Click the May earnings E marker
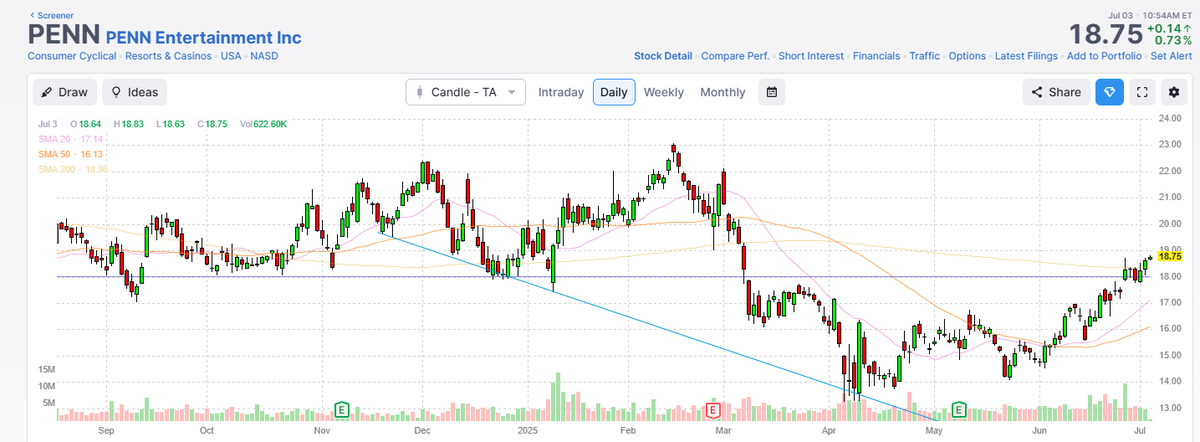 click(x=959, y=409)
